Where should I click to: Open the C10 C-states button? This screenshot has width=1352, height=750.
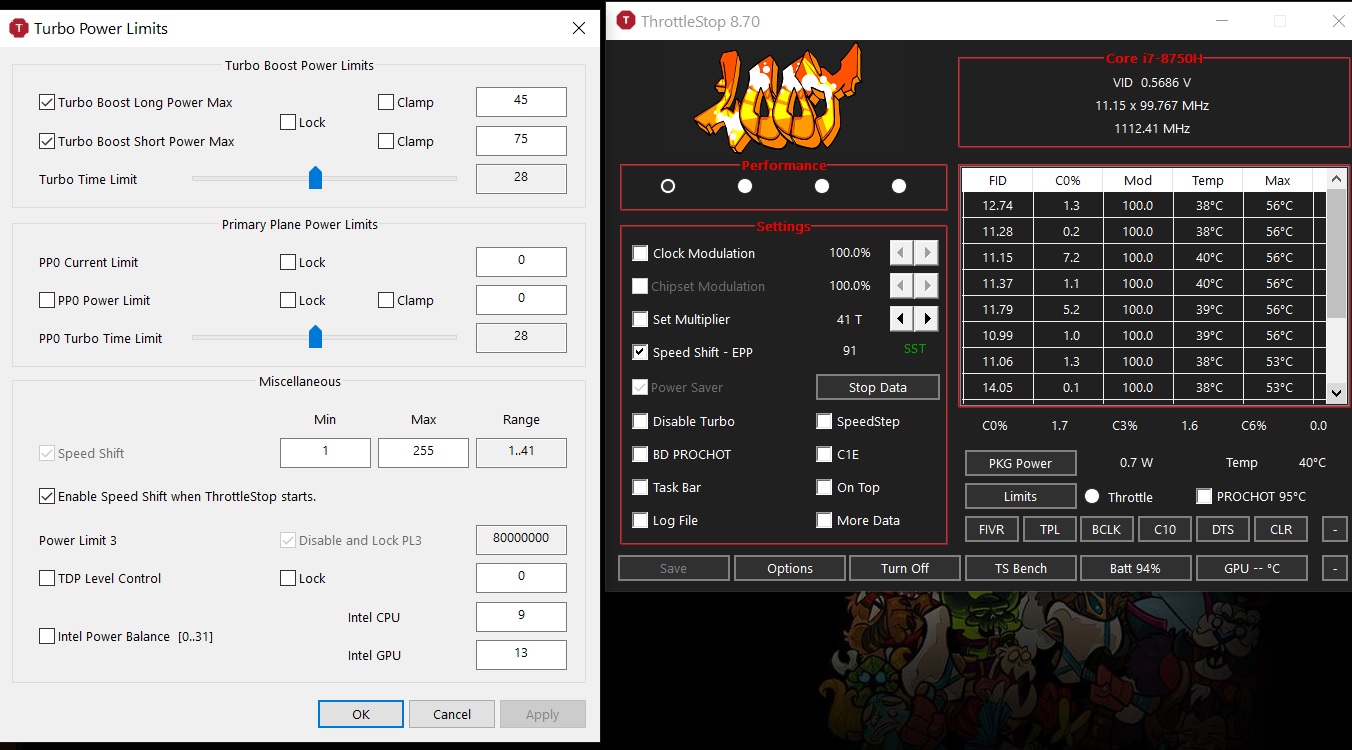1165,529
